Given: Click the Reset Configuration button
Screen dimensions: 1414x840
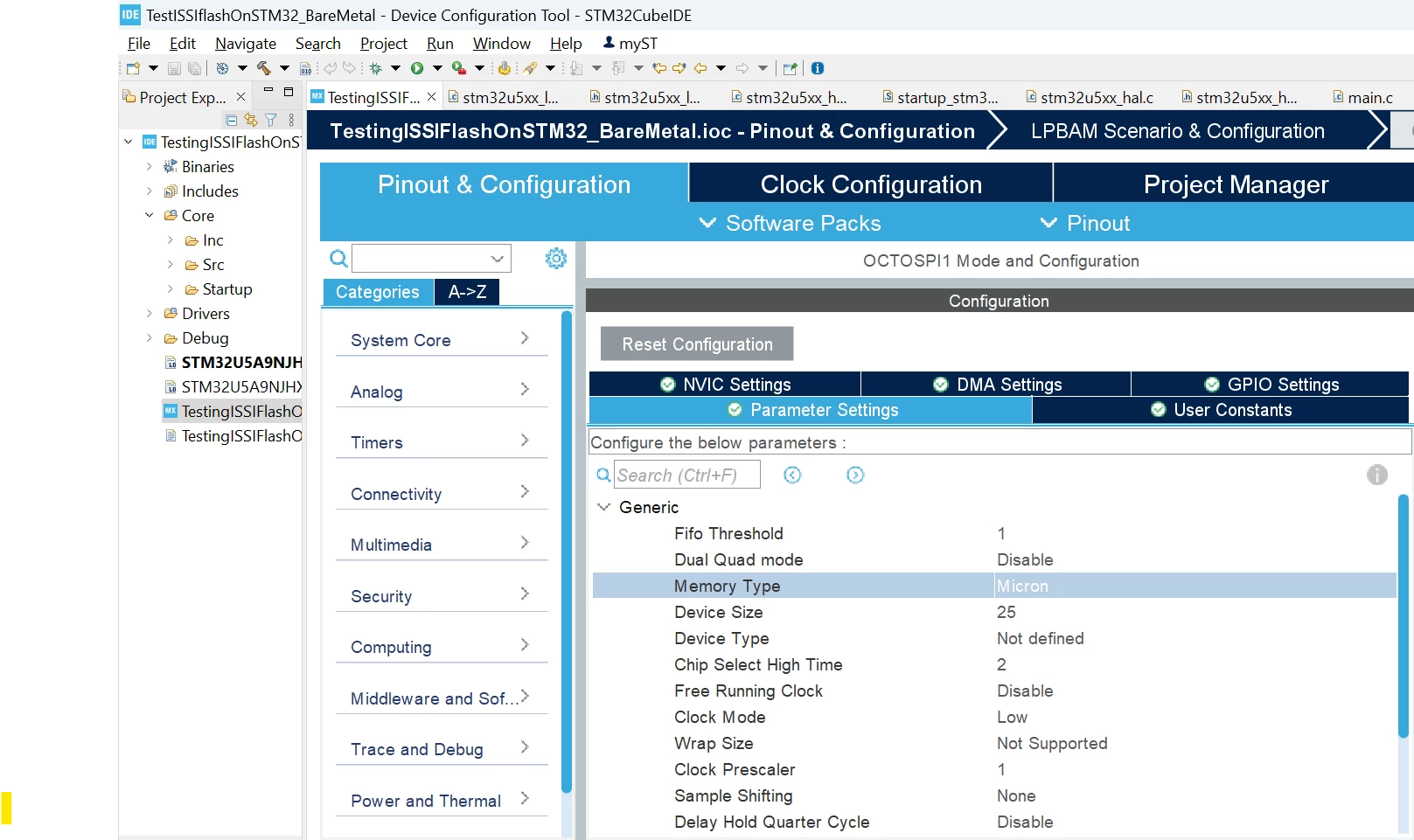Looking at the screenshot, I should 697,344.
